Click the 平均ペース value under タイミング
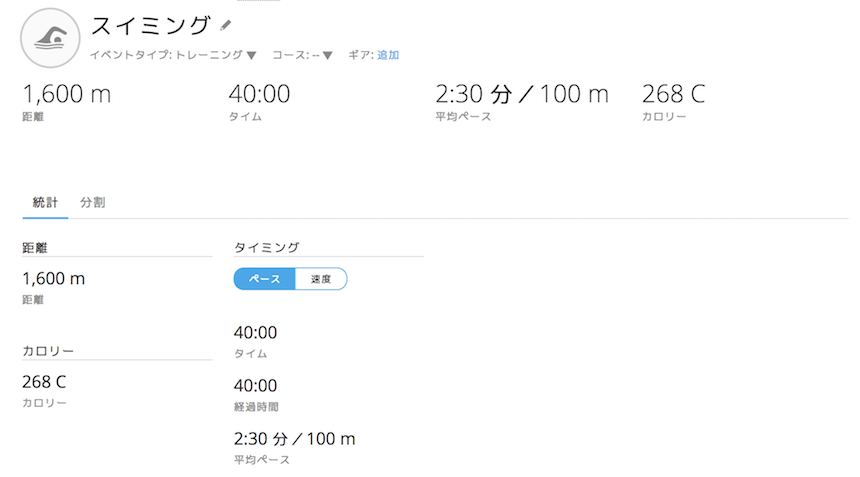860x477 pixels. coord(294,439)
